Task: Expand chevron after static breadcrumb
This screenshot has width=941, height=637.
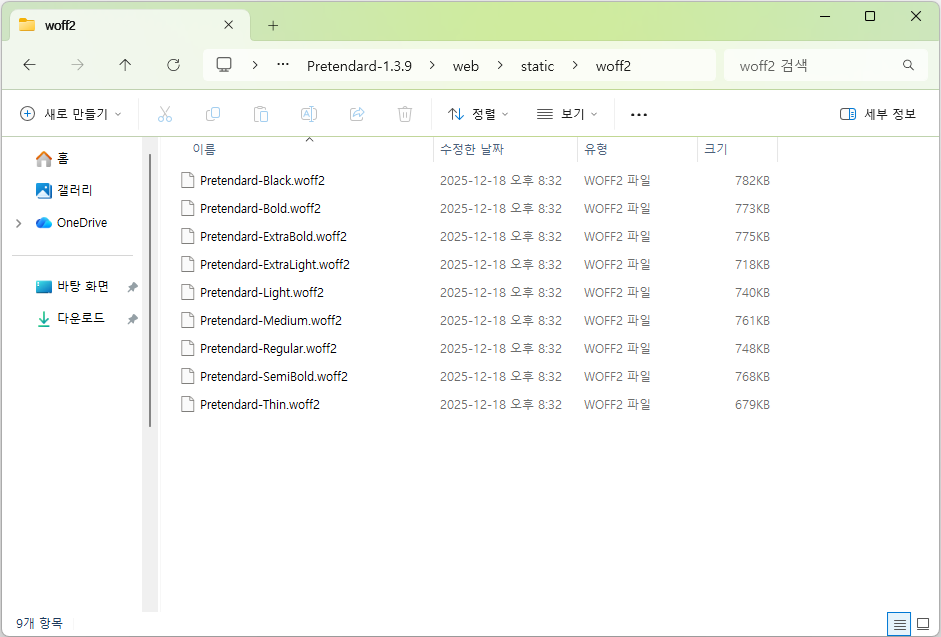Action: [x=575, y=65]
